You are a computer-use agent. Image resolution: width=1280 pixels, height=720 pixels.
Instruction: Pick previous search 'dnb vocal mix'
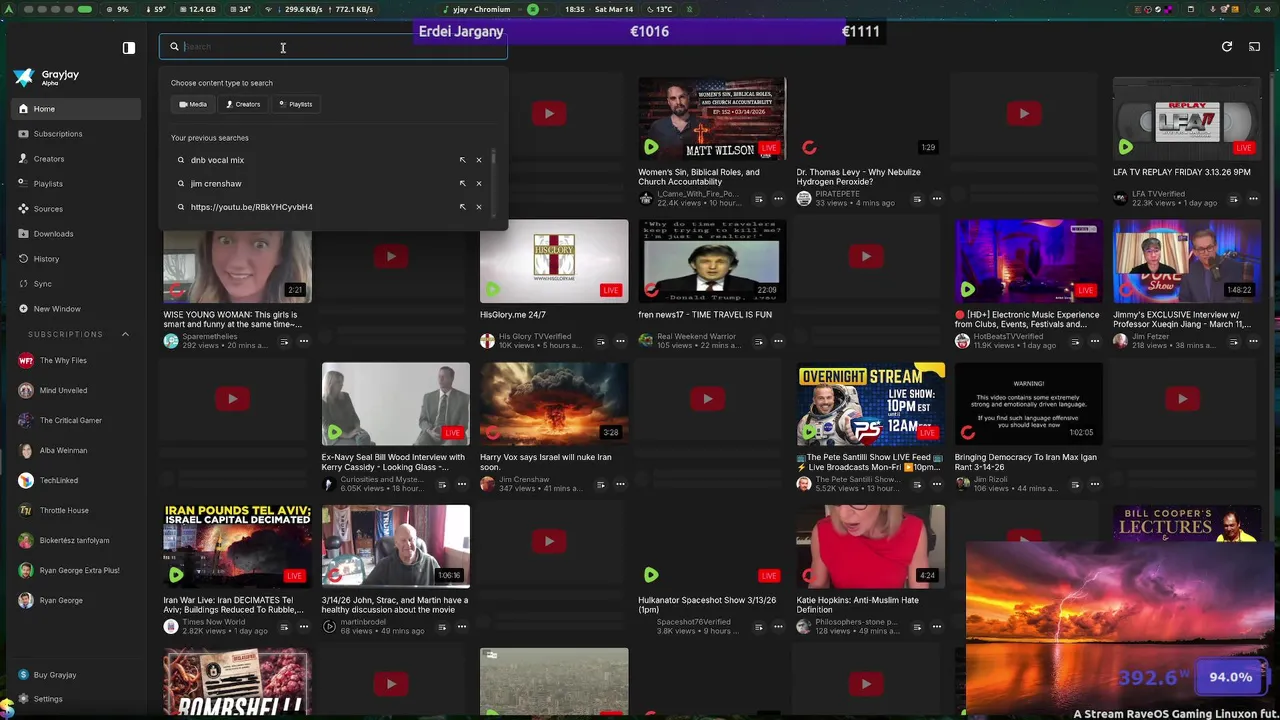coord(217,160)
